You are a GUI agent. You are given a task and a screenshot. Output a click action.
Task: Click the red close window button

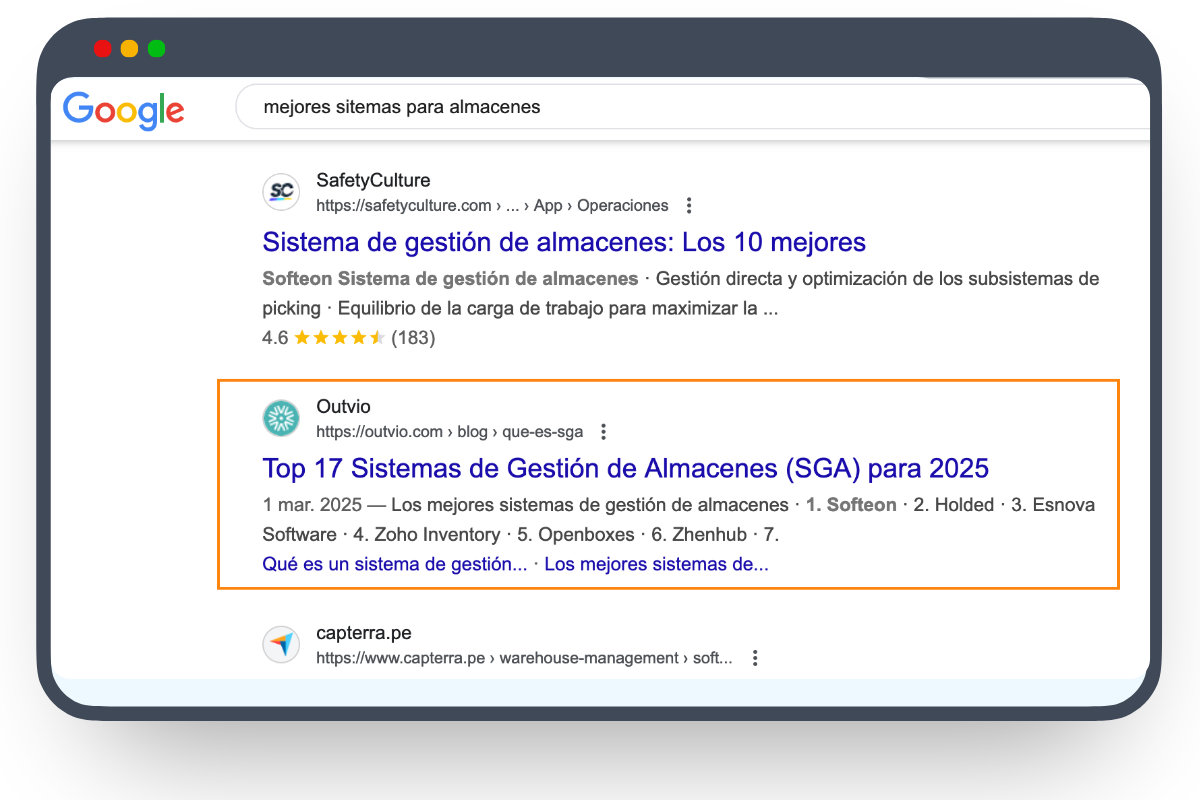click(102, 48)
